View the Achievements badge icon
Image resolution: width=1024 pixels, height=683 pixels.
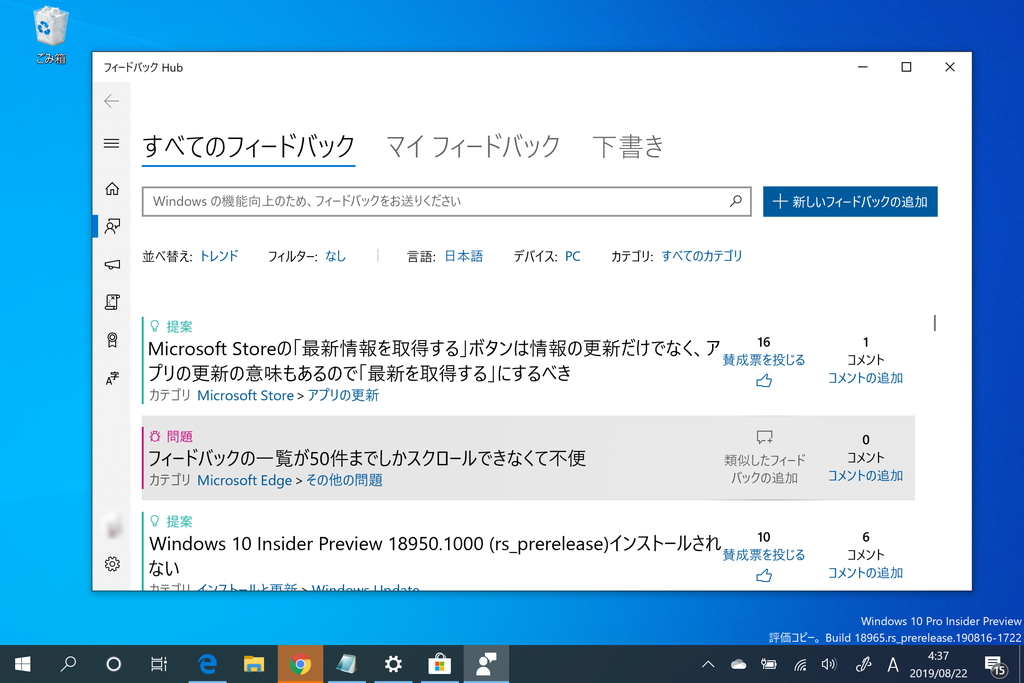(x=111, y=339)
